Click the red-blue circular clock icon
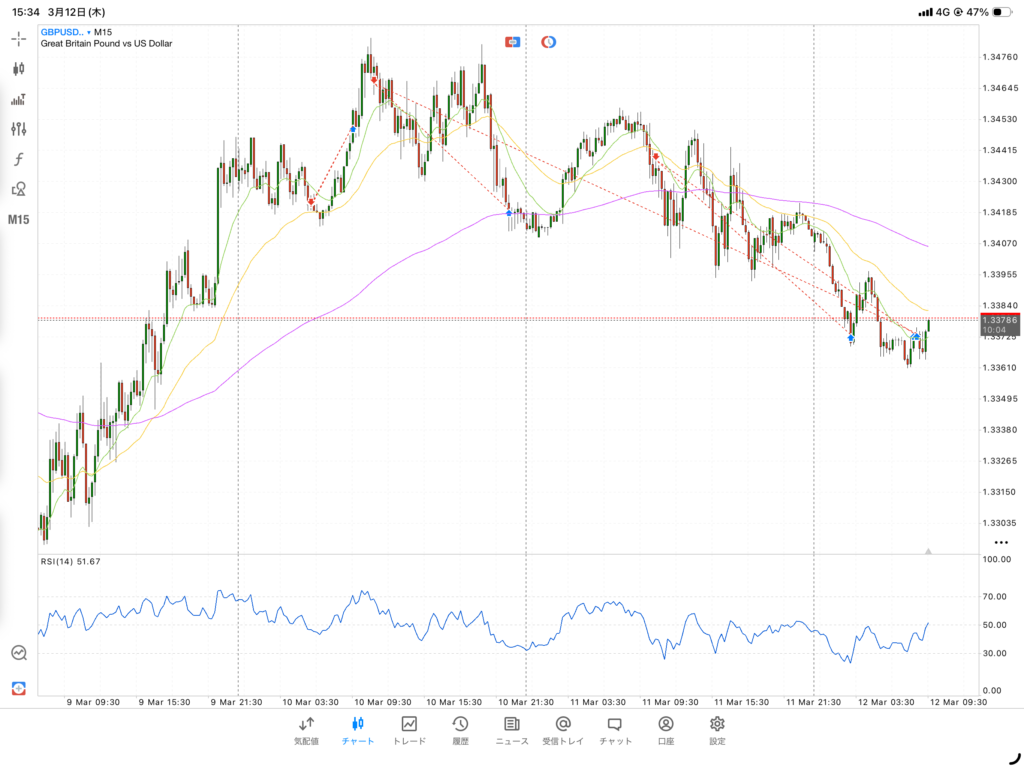Image resolution: width=1024 pixels, height=768 pixels. (x=548, y=42)
